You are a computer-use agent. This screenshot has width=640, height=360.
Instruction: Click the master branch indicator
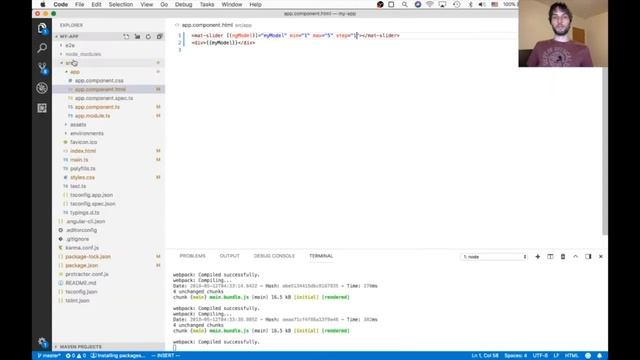49,356
